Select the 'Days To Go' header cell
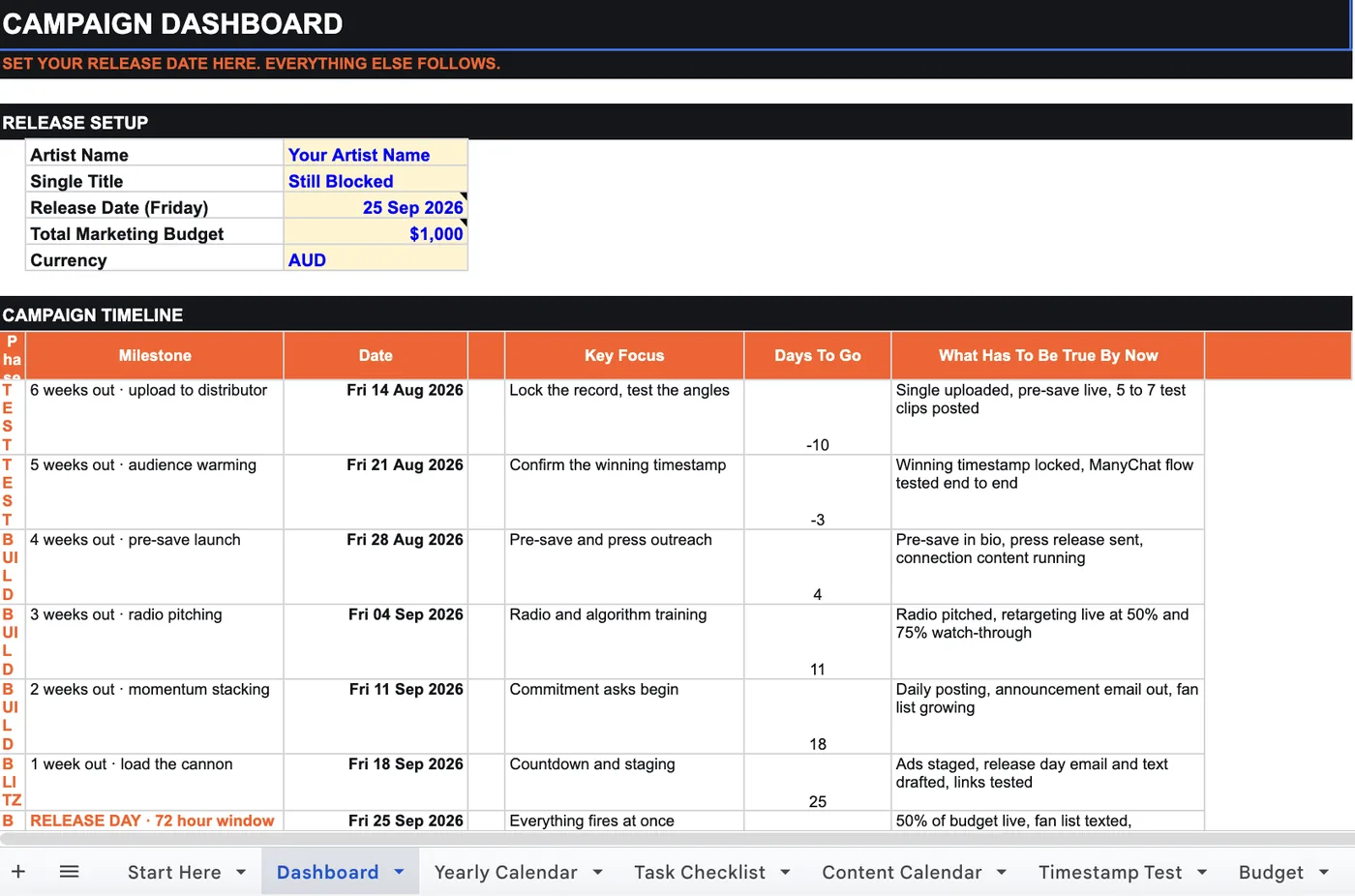Image resolution: width=1355 pixels, height=896 pixels. [x=818, y=355]
